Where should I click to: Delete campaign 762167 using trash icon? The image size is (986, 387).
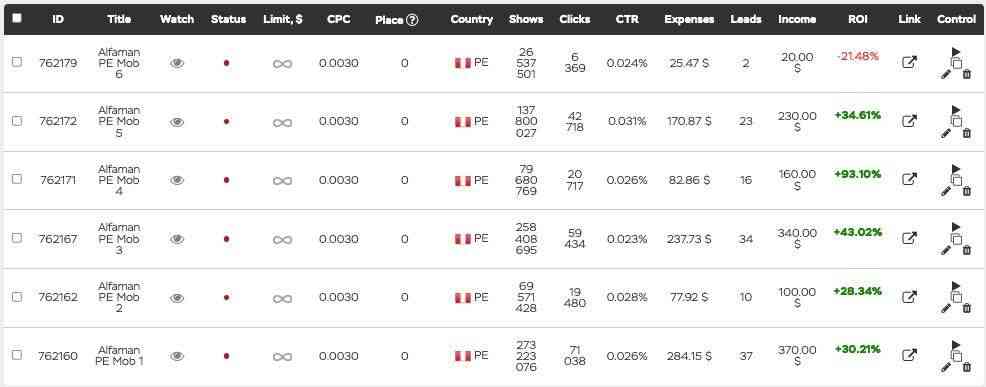click(967, 250)
